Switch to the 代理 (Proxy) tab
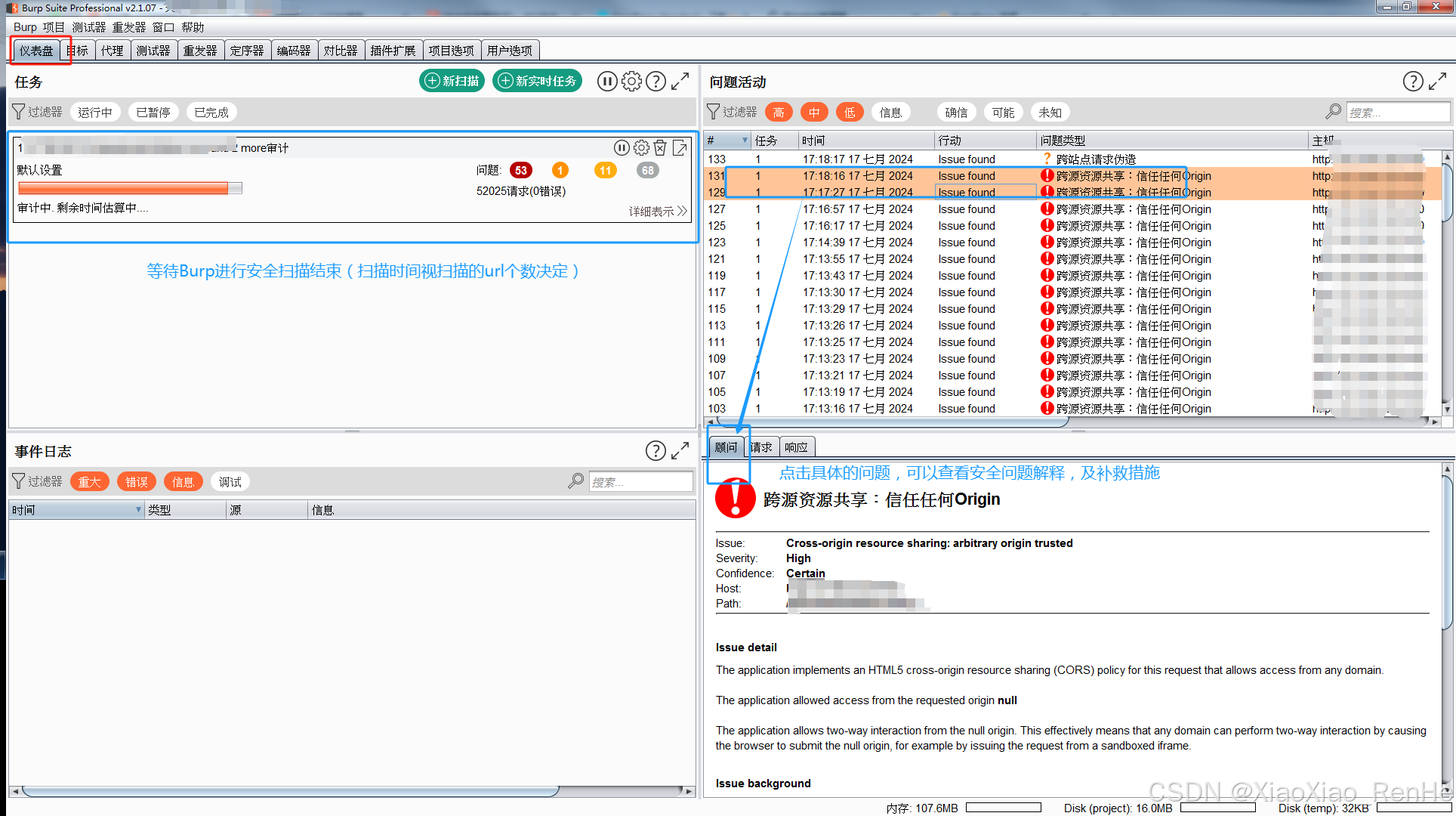This screenshot has height=816, width=1456. pyautogui.click(x=113, y=51)
